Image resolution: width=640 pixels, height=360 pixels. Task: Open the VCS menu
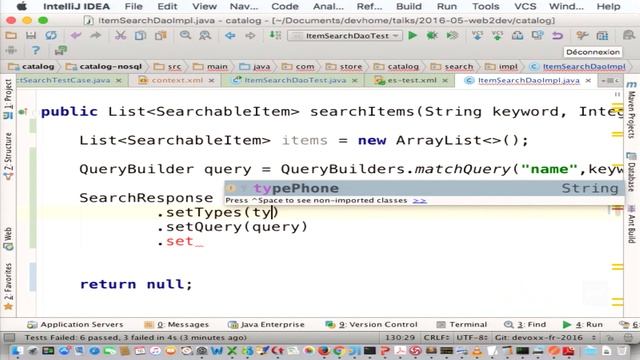coord(525,7)
